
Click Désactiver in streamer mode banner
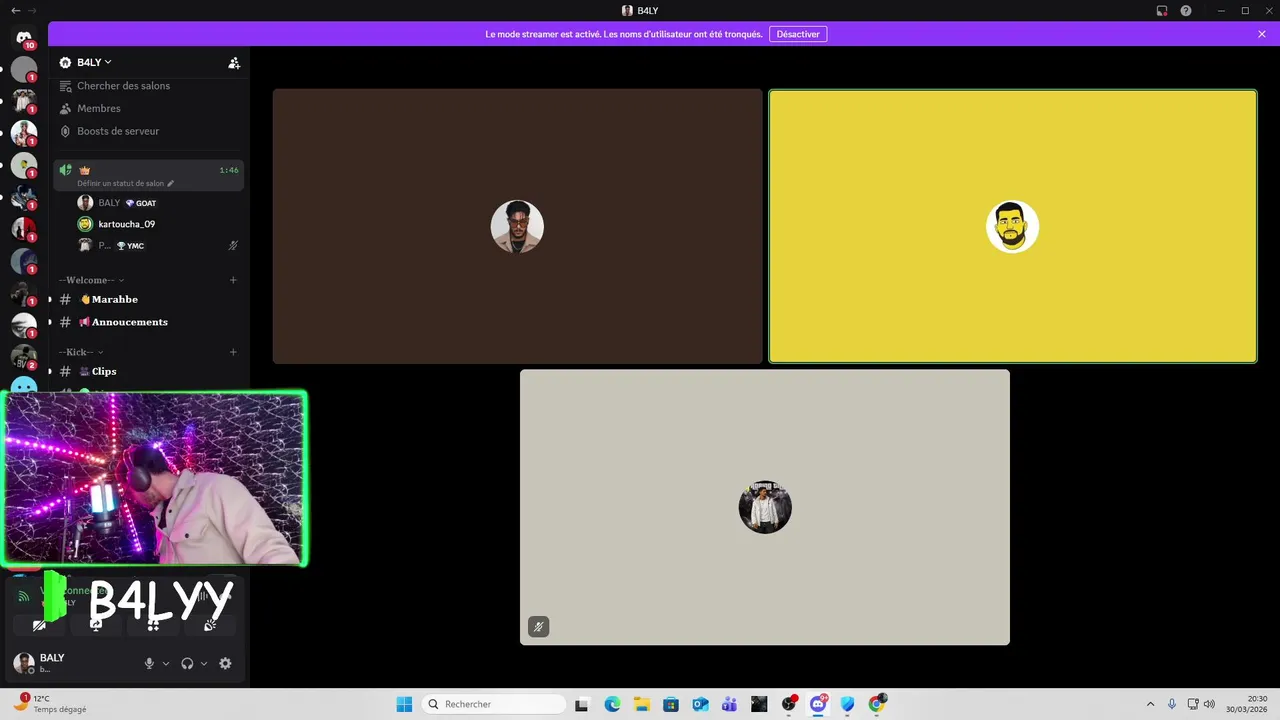tap(798, 34)
